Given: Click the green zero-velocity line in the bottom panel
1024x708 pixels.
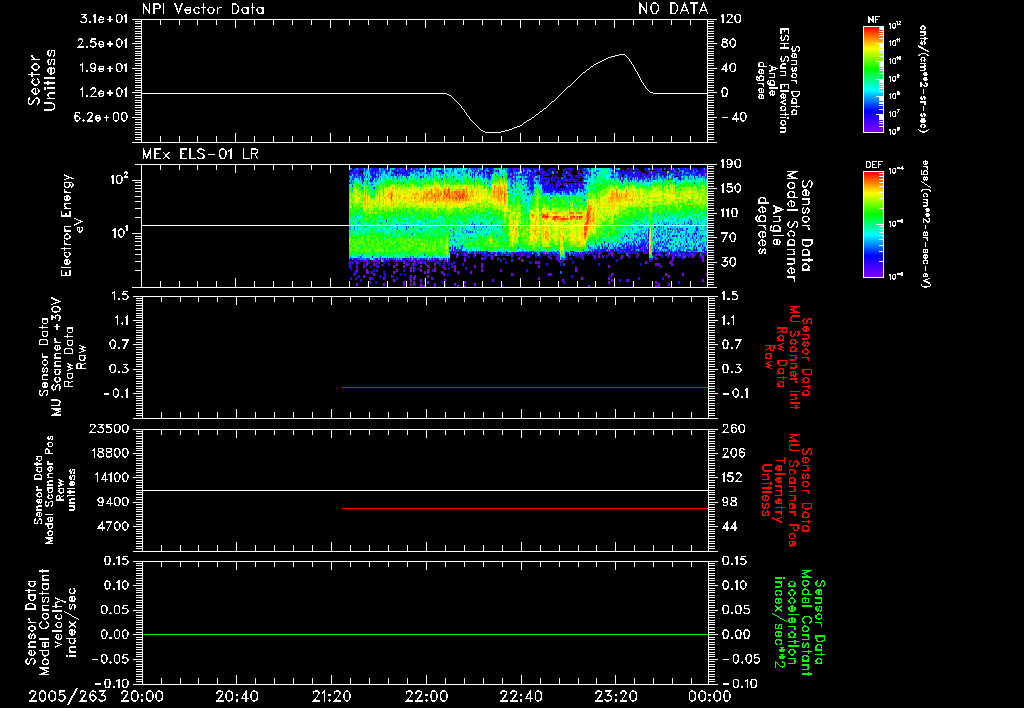Looking at the screenshot, I should click(425, 634).
